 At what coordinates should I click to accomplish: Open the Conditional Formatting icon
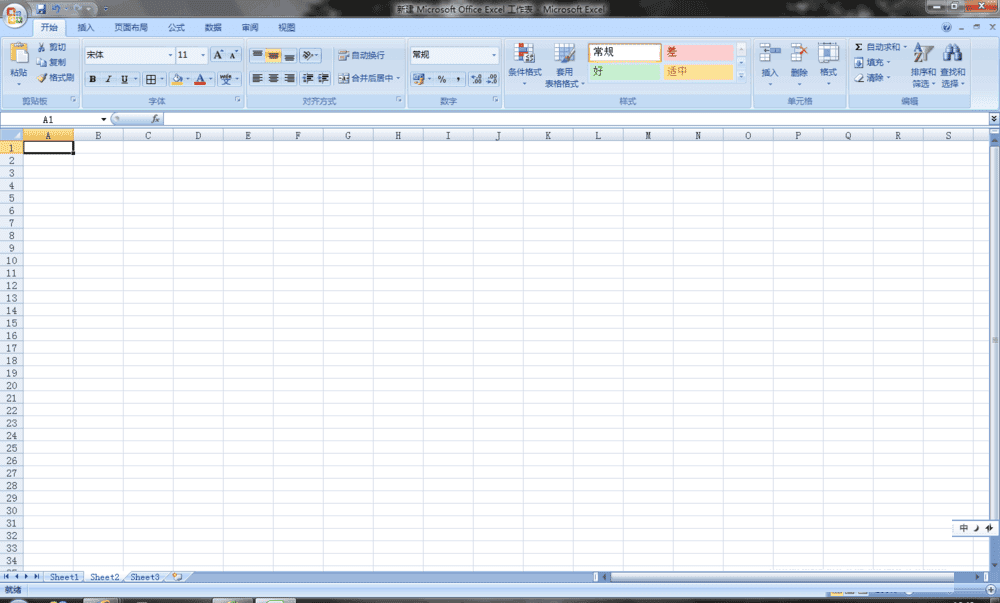pos(524,53)
